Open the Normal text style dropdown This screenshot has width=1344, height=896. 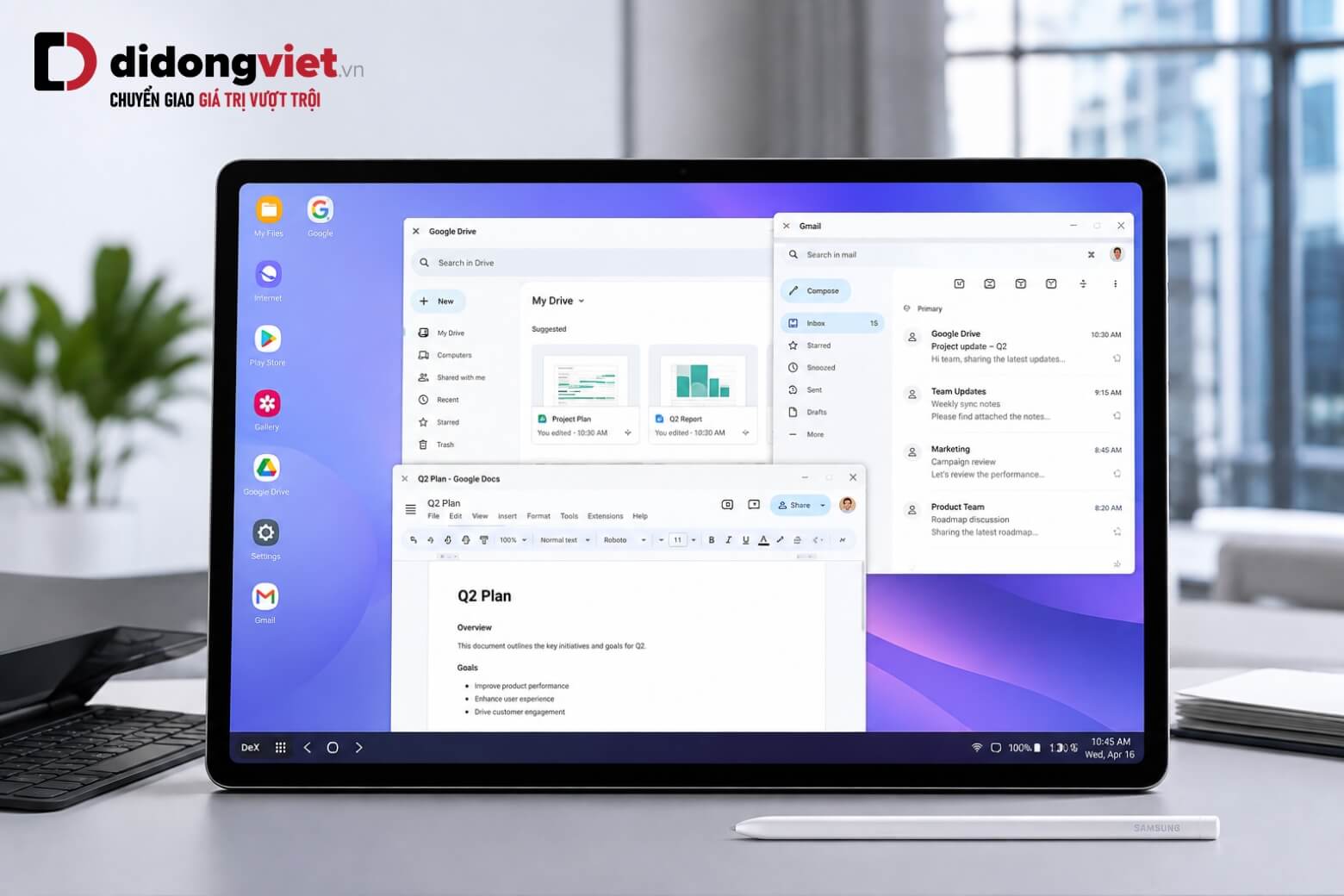click(x=565, y=540)
